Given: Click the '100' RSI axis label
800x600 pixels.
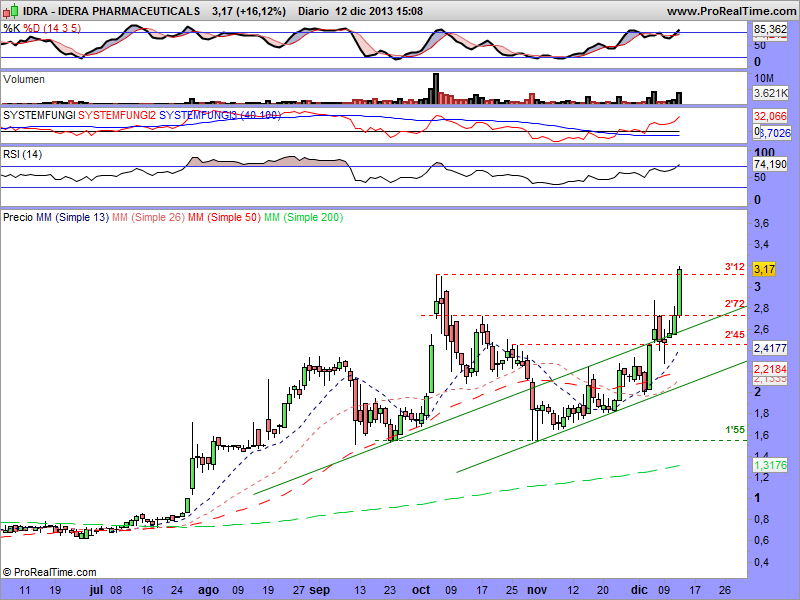Looking at the screenshot, I should pyautogui.click(x=764, y=153).
